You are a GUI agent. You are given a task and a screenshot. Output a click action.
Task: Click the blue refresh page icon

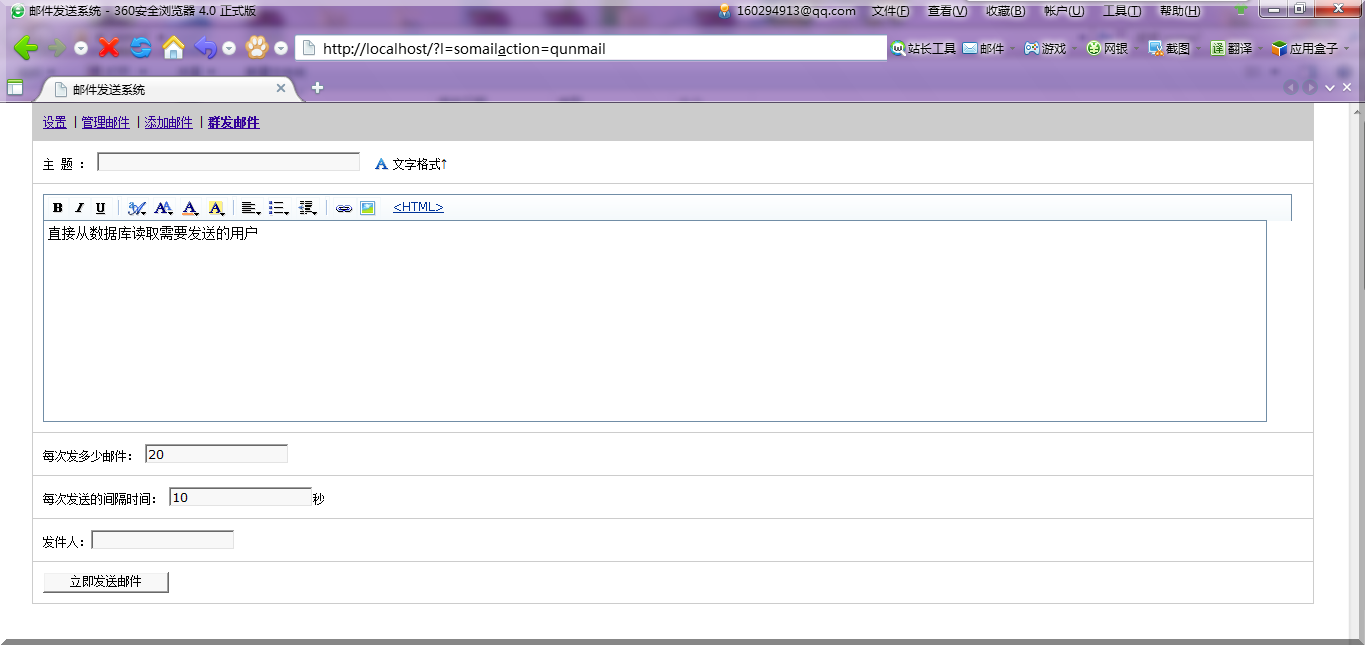141,48
